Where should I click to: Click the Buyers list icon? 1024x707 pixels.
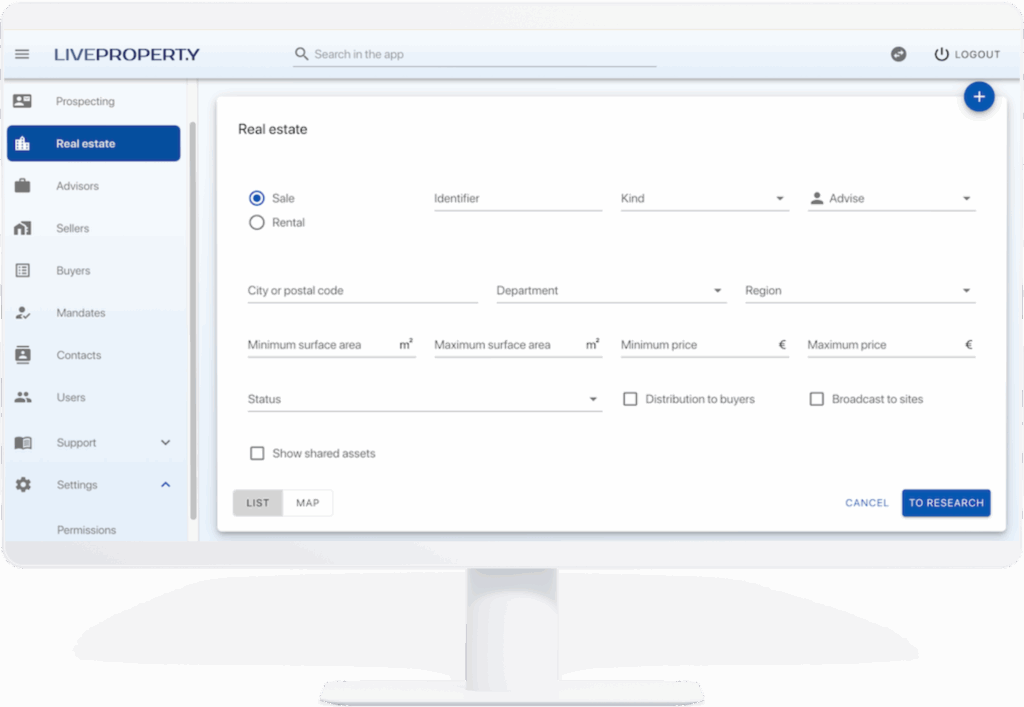[x=23, y=271]
